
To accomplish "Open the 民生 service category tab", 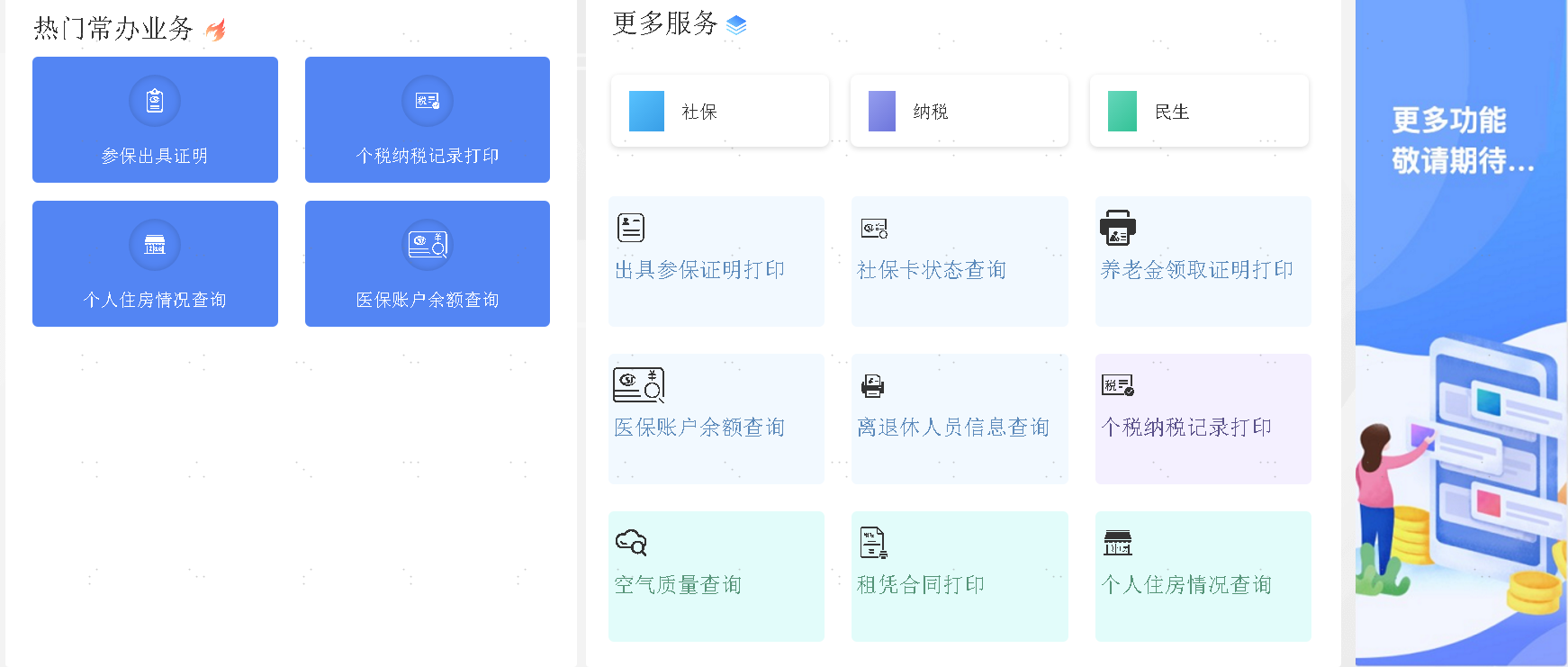I will tap(1199, 111).
